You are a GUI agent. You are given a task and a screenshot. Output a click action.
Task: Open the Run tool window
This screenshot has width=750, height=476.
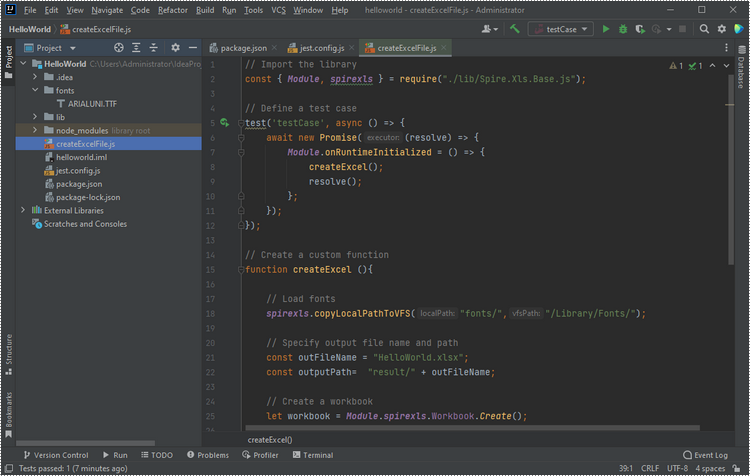[x=115, y=455]
